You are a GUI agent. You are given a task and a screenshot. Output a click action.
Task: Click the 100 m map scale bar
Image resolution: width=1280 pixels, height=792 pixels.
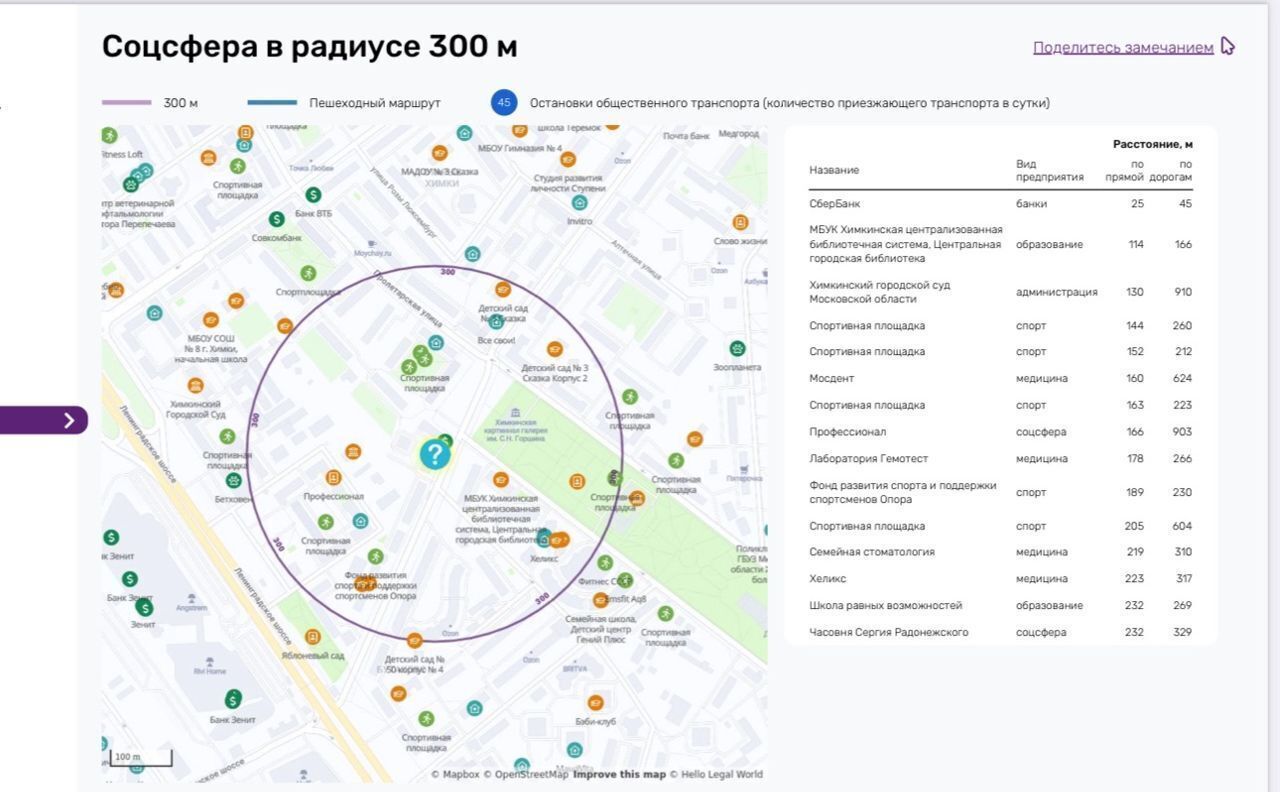tap(141, 758)
